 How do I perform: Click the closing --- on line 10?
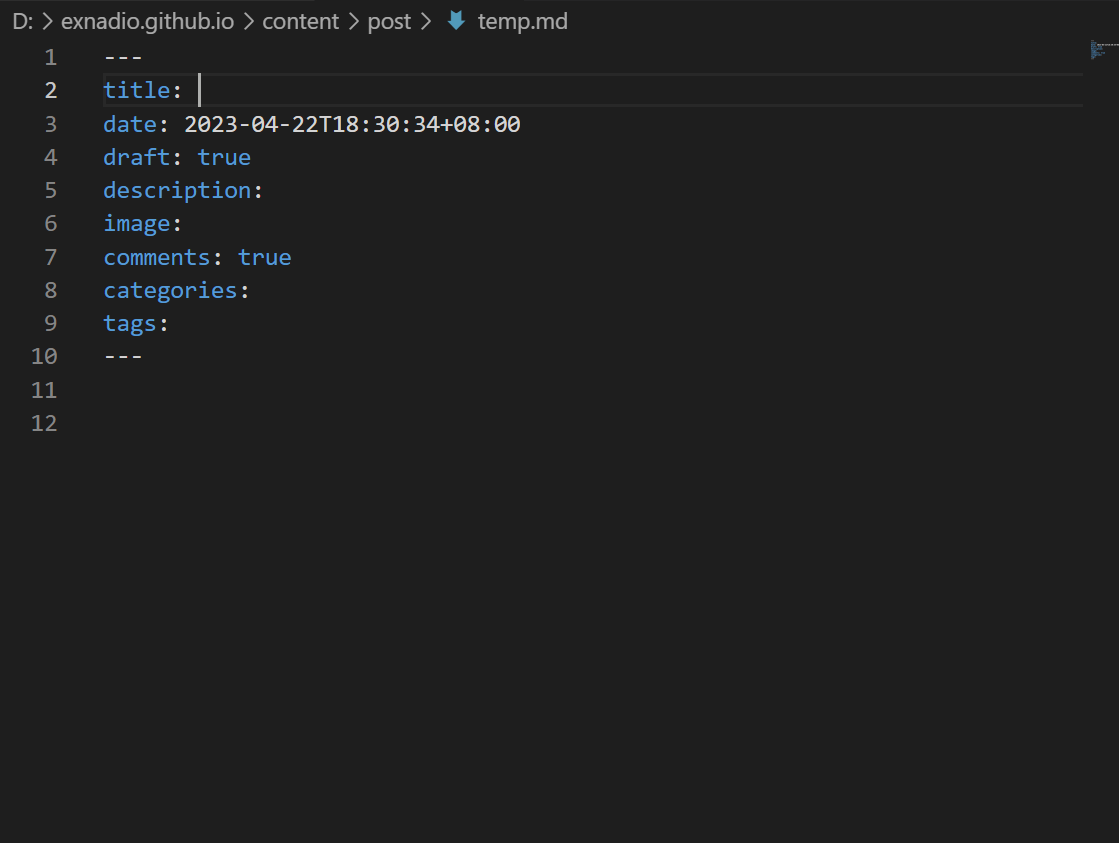[x=123, y=356]
